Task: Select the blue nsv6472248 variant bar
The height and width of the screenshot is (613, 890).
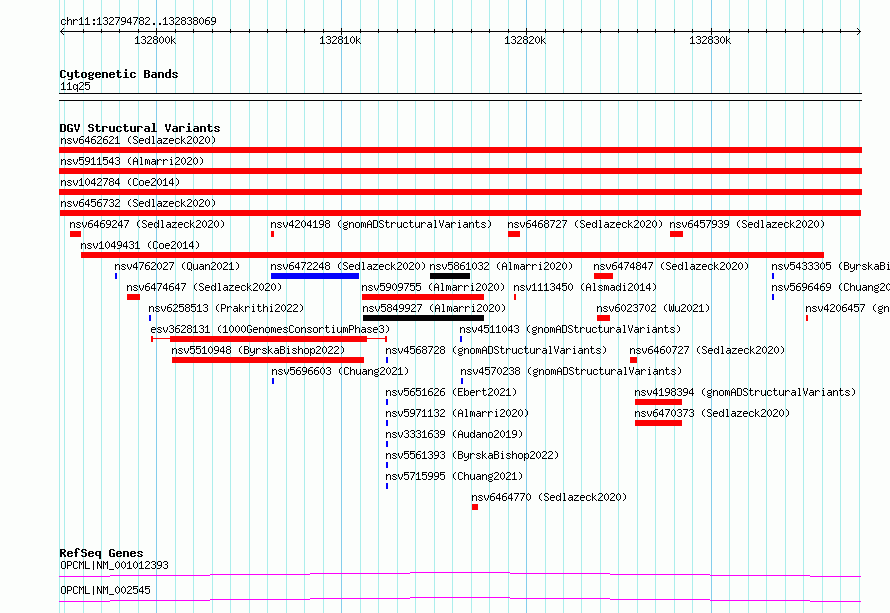Action: pyautogui.click(x=315, y=276)
